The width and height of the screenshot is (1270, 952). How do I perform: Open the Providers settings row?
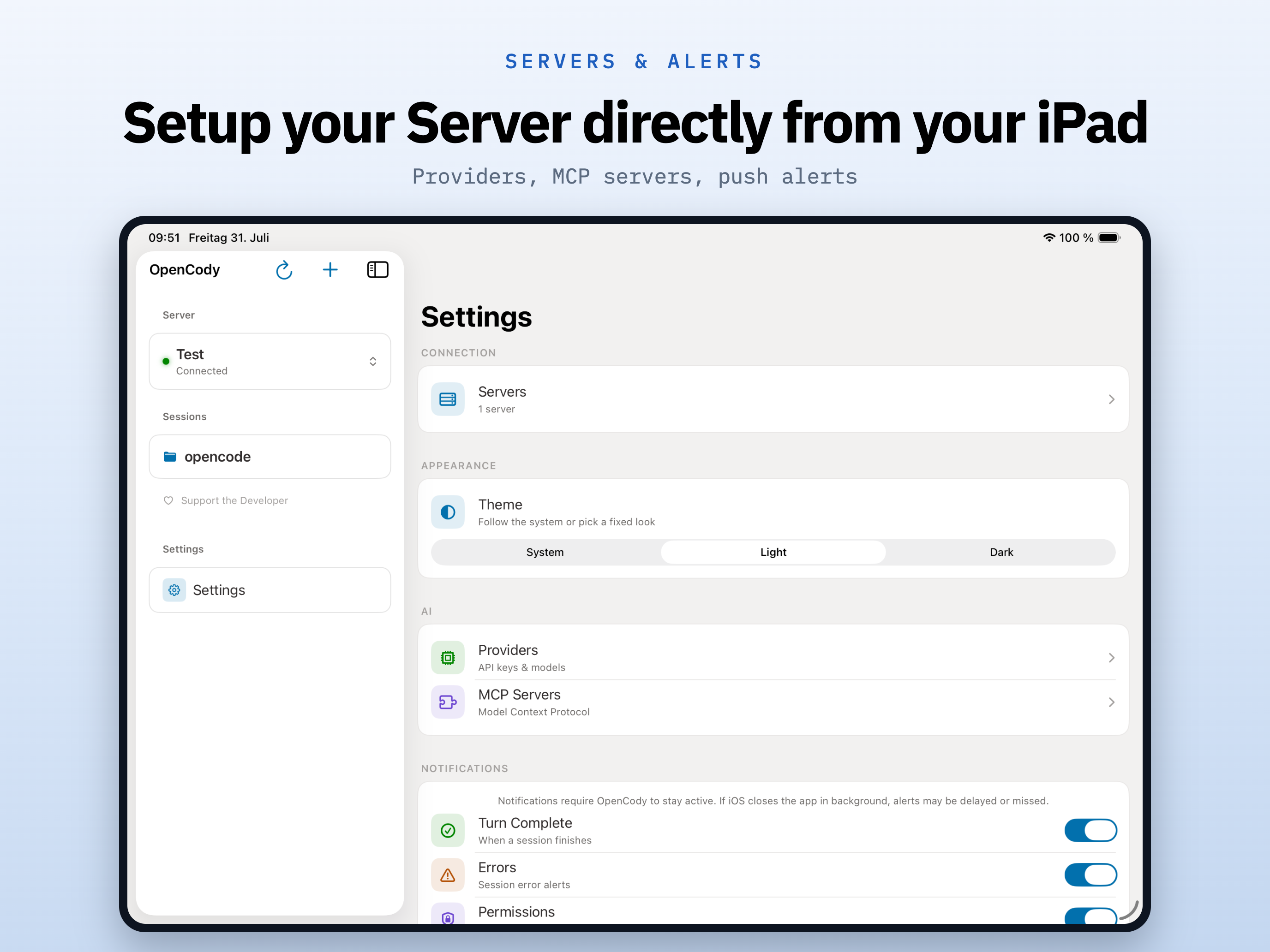[x=773, y=658]
